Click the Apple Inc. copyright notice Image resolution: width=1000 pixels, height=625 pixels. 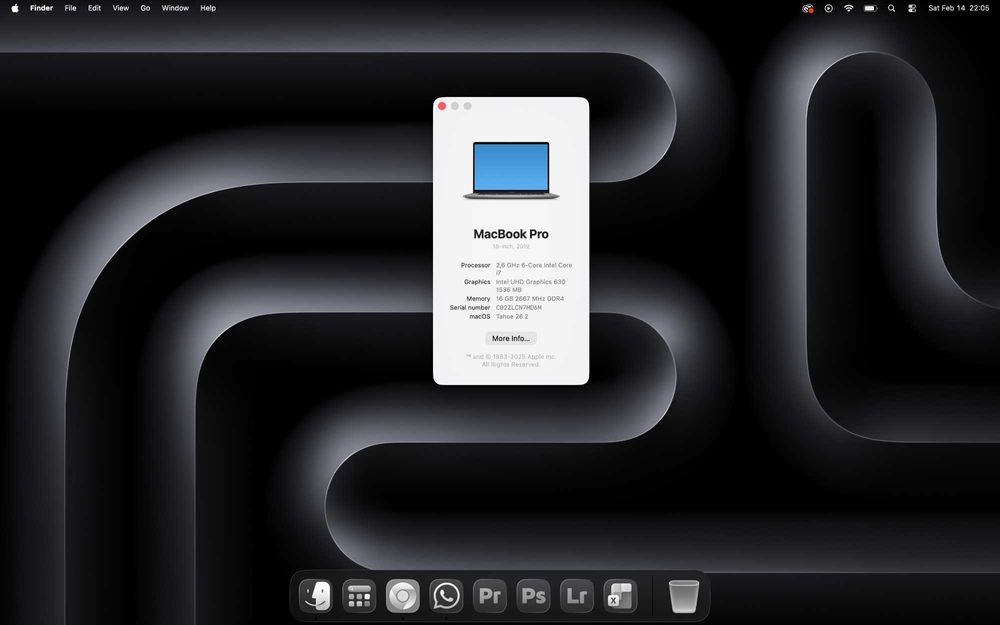point(511,360)
